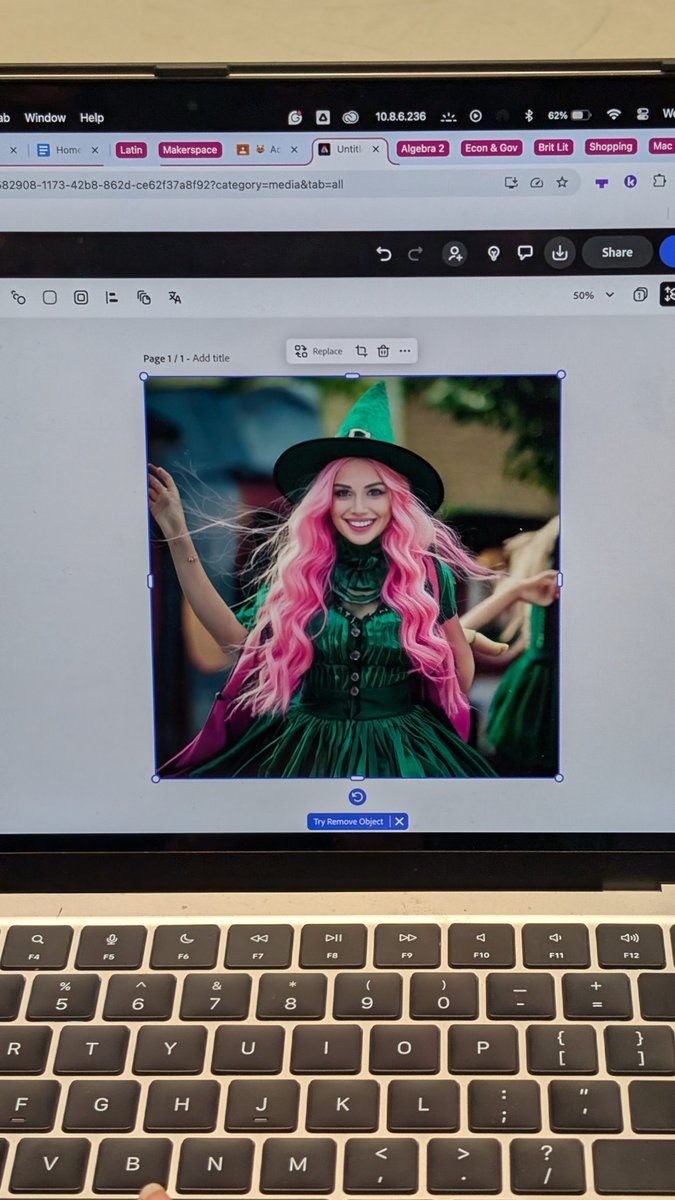
Task: Click the Grammarly G menu bar icon
Action: pyautogui.click(x=295, y=117)
